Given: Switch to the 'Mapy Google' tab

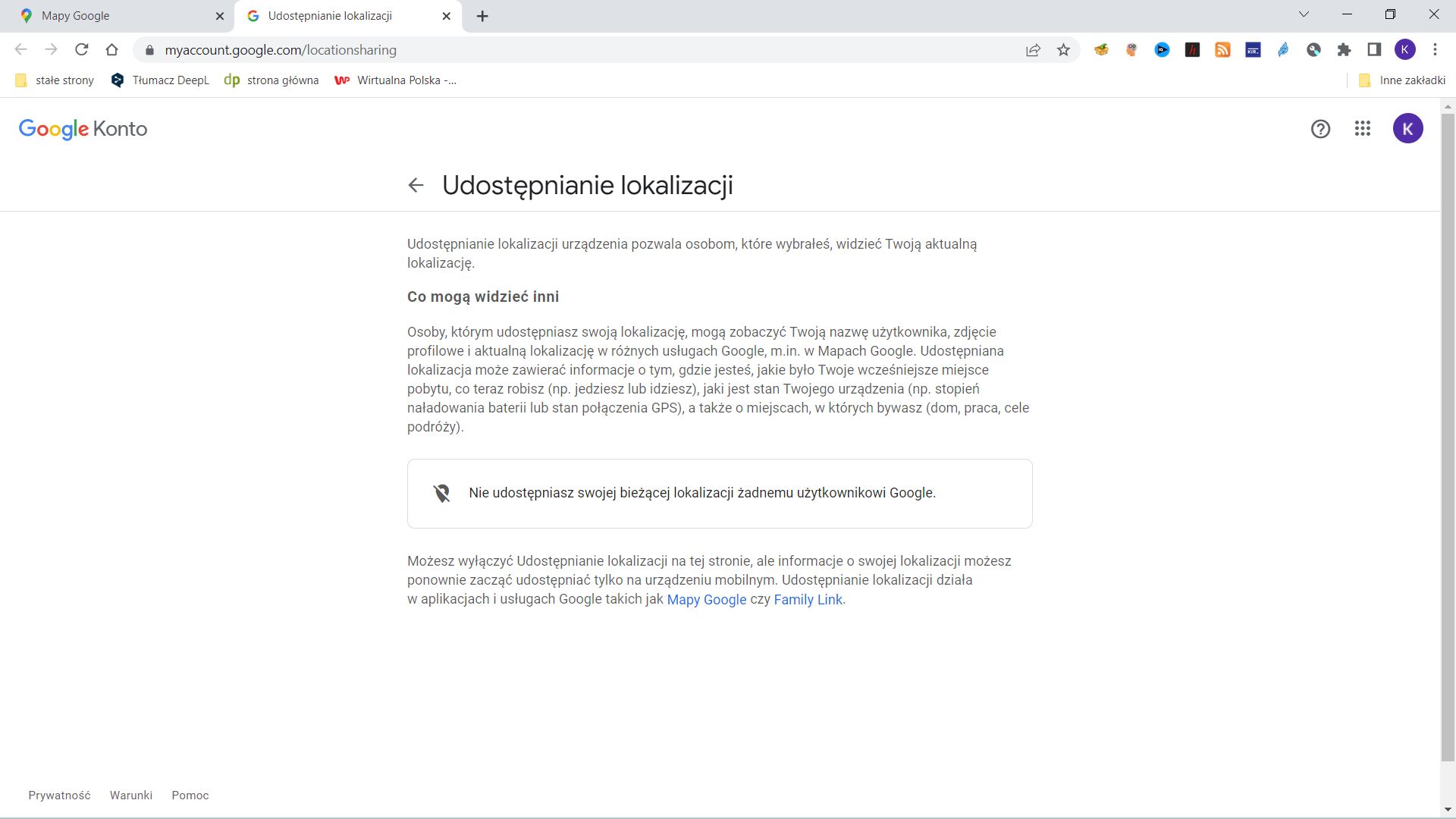Looking at the screenshot, I should (114, 15).
